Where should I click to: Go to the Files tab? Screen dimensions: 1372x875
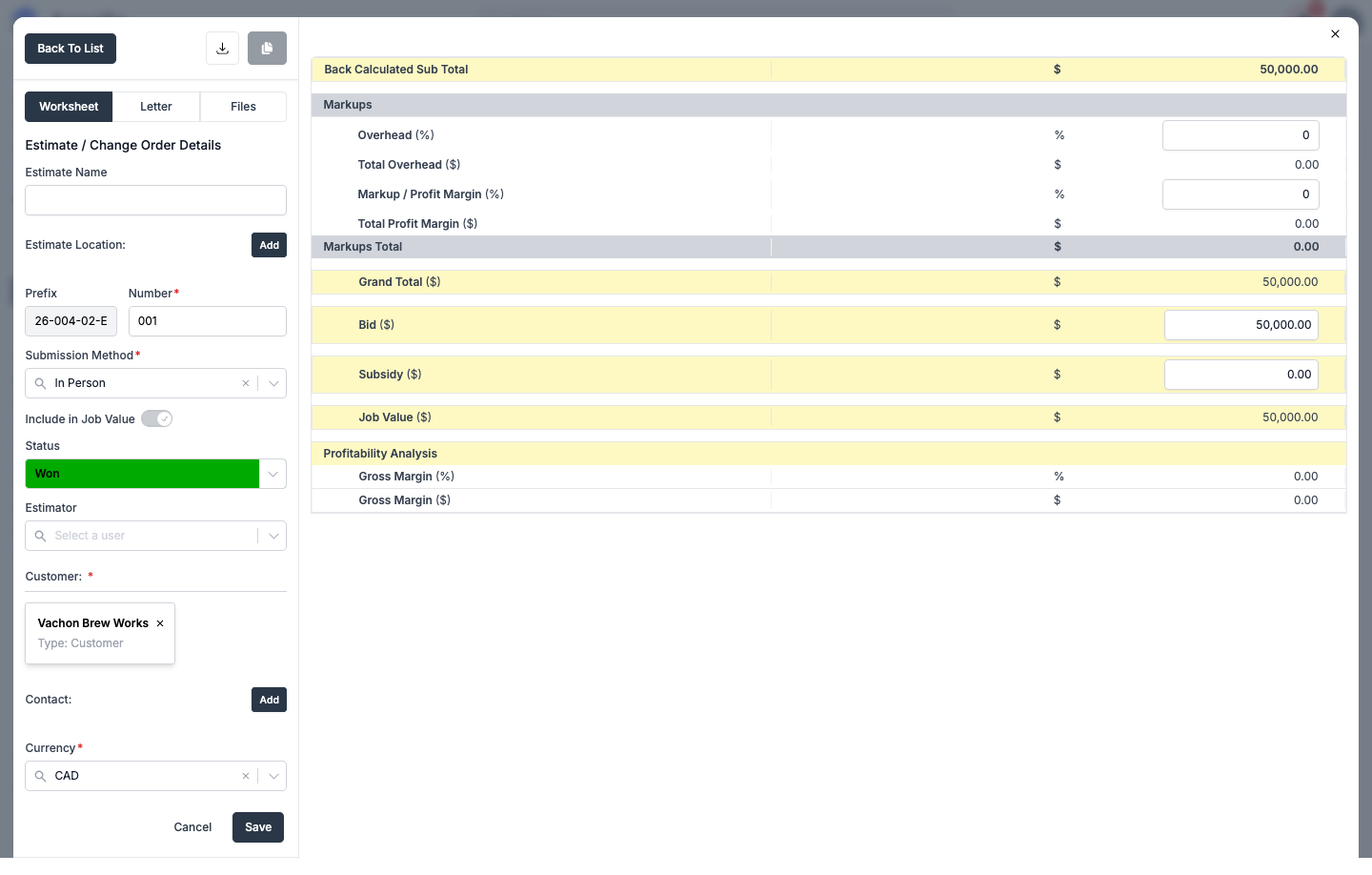click(243, 107)
